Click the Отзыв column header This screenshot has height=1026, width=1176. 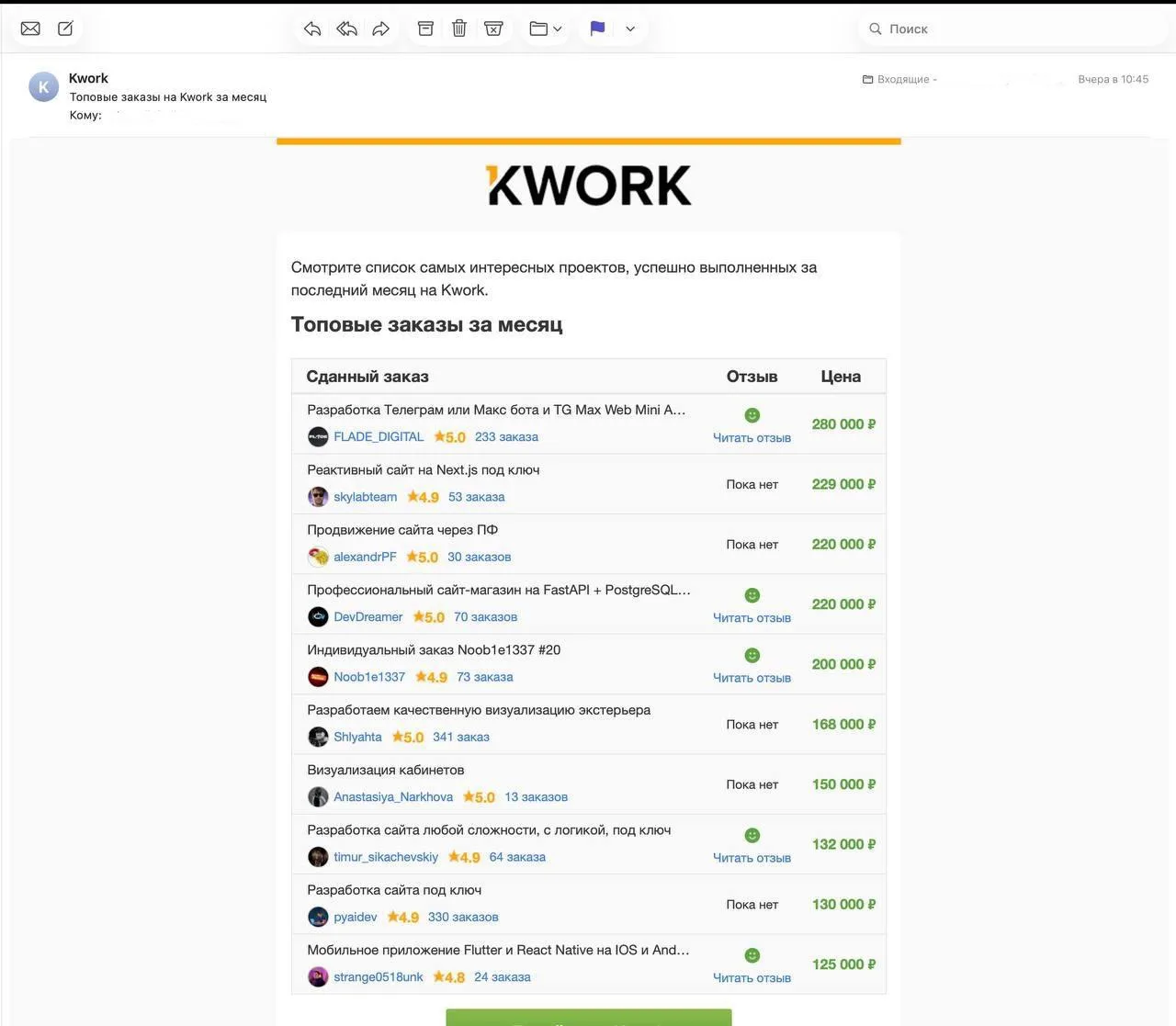(752, 377)
